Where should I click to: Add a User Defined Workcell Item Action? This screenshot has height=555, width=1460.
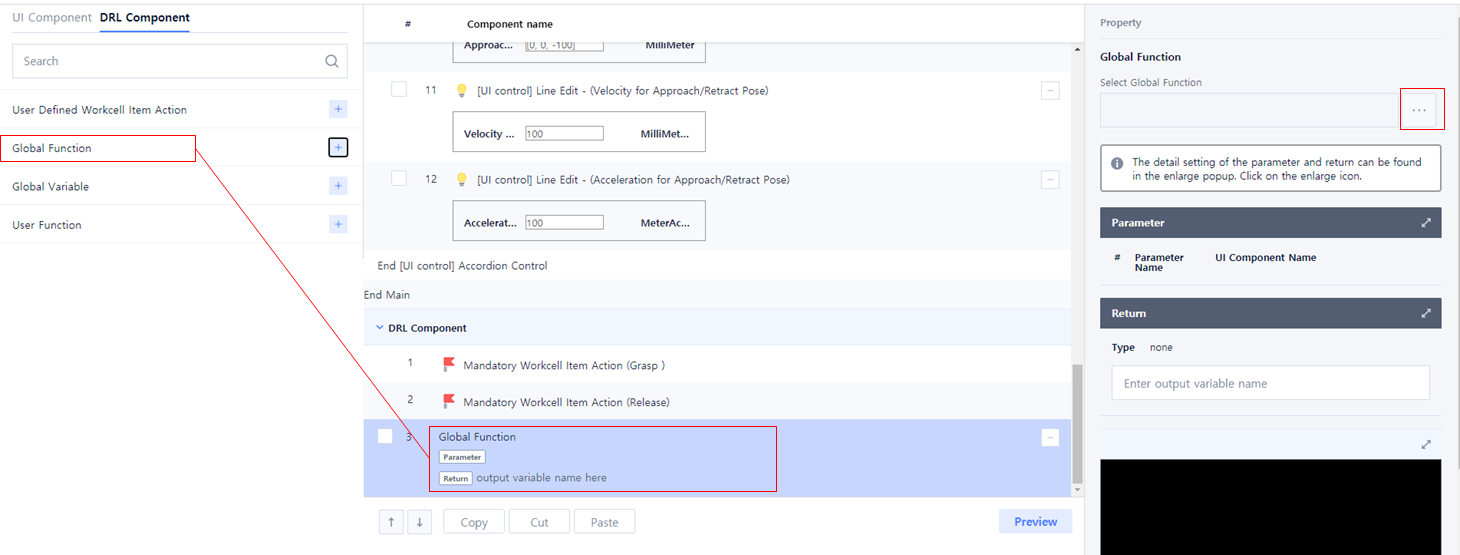[338, 110]
